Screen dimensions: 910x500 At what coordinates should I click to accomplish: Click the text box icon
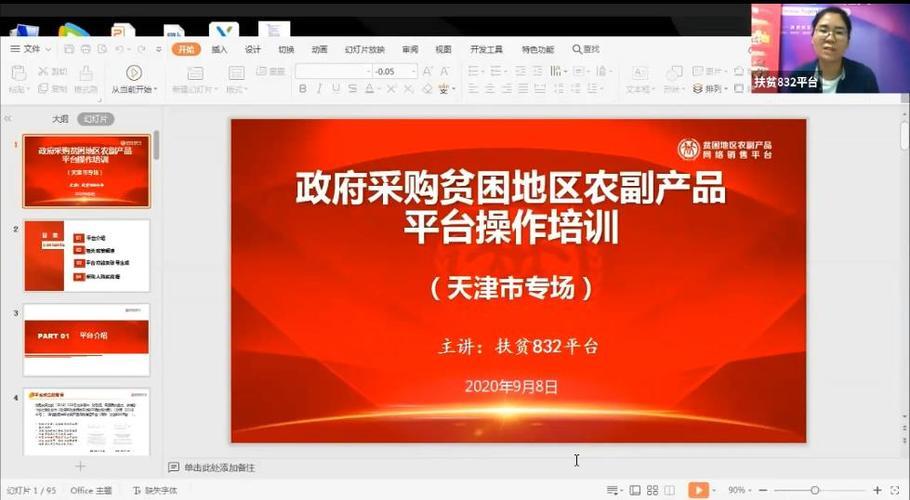(x=640, y=73)
